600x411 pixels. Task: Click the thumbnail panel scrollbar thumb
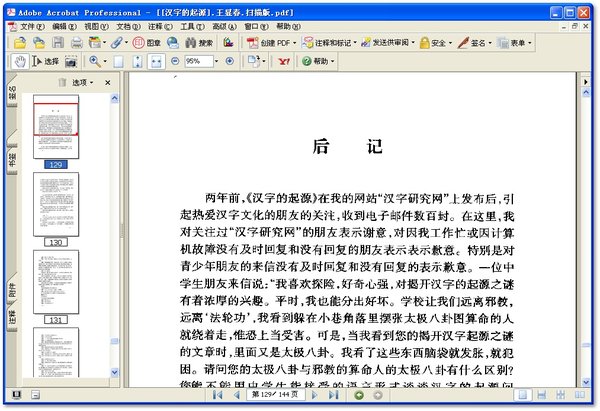pyautogui.click(x=114, y=341)
